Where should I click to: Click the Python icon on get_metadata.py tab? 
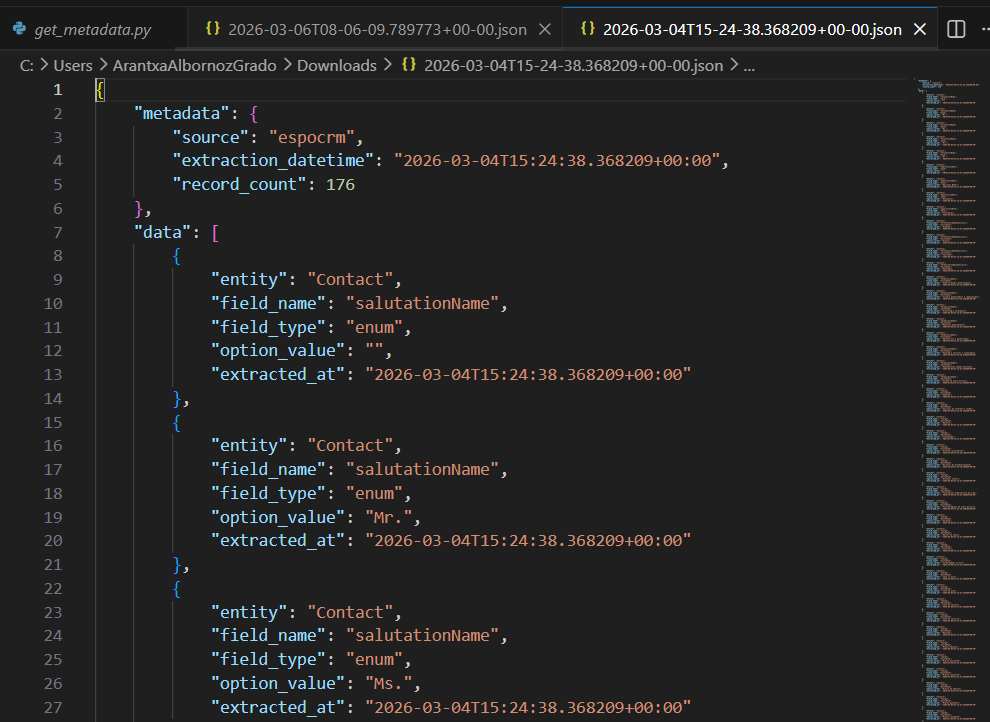[x=19, y=29]
